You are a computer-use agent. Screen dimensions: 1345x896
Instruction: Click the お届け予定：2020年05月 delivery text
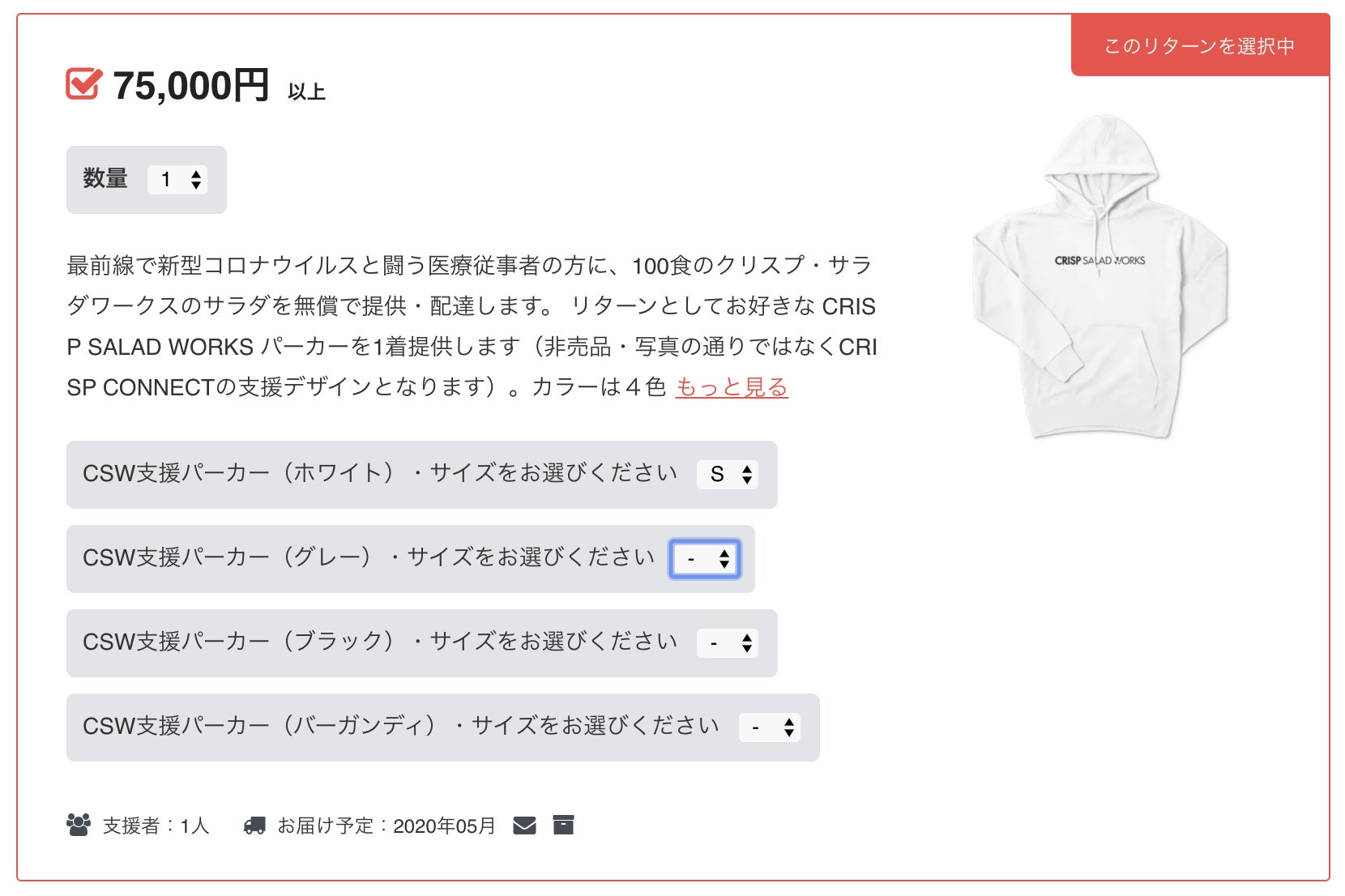pos(386,826)
